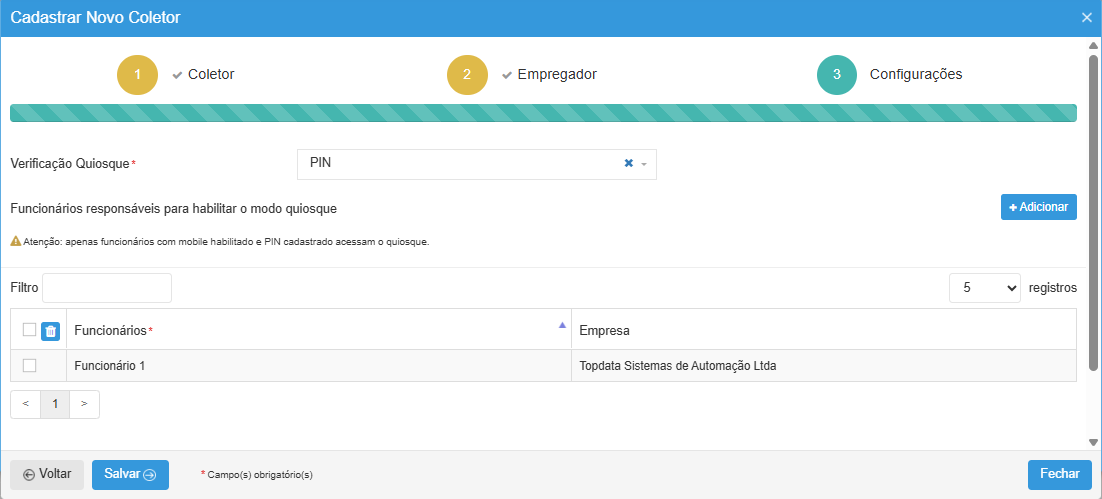Check the box for Funcionário 1 row

(x=29, y=366)
